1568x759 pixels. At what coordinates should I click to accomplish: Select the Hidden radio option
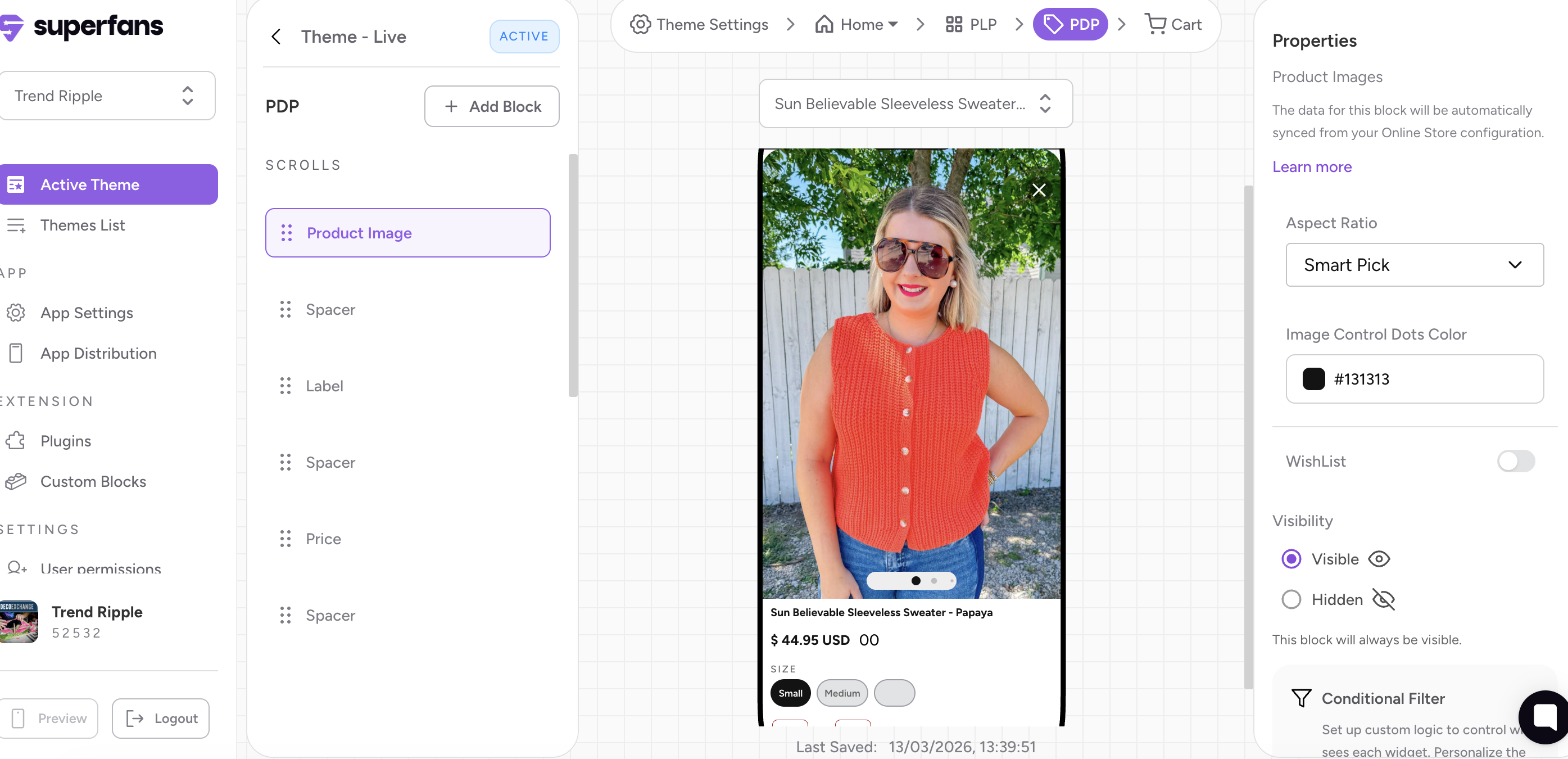[1291, 599]
